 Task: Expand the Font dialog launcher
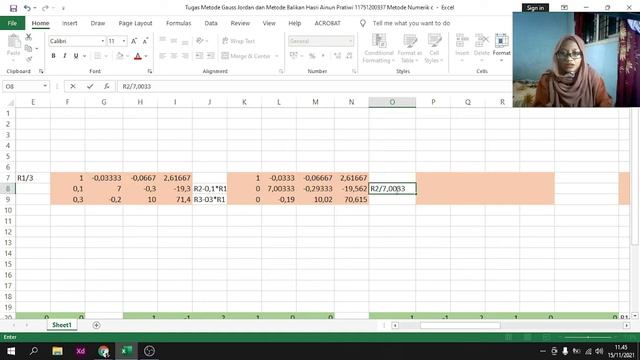pyautogui.click(x=150, y=71)
